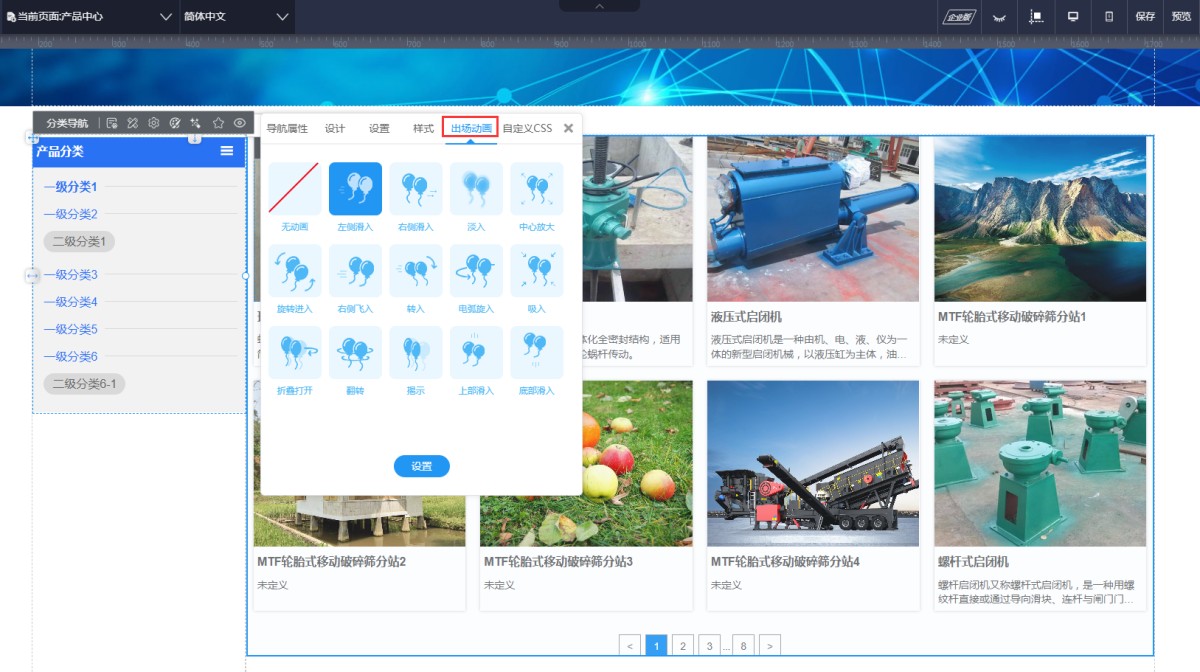Select the 旋转进入 animation icon
This screenshot has height=672, width=1200.
(x=295, y=271)
